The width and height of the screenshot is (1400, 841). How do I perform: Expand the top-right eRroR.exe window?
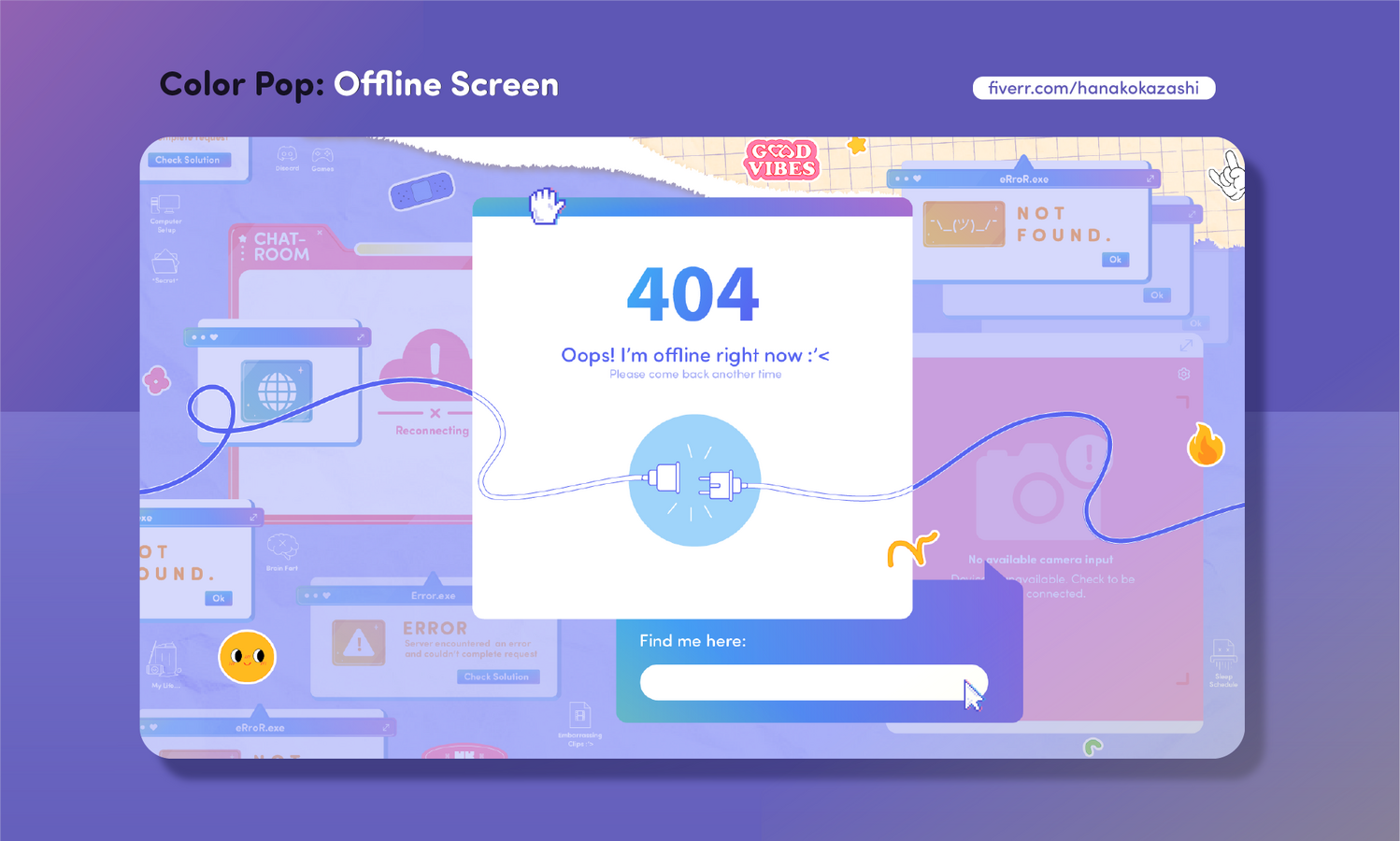pos(1150,178)
